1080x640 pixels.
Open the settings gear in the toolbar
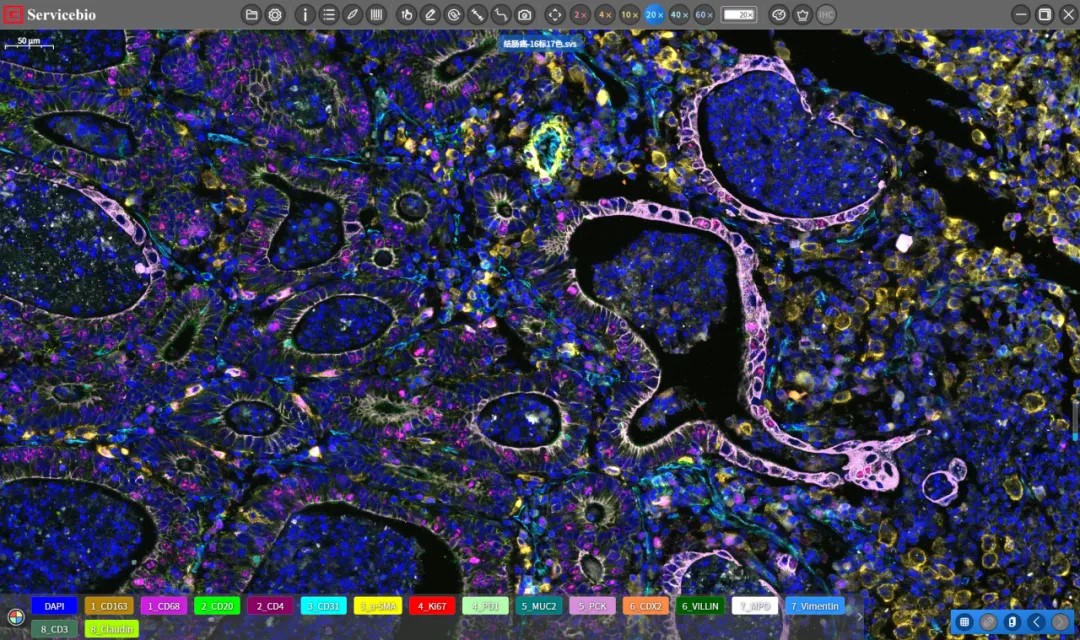[275, 15]
